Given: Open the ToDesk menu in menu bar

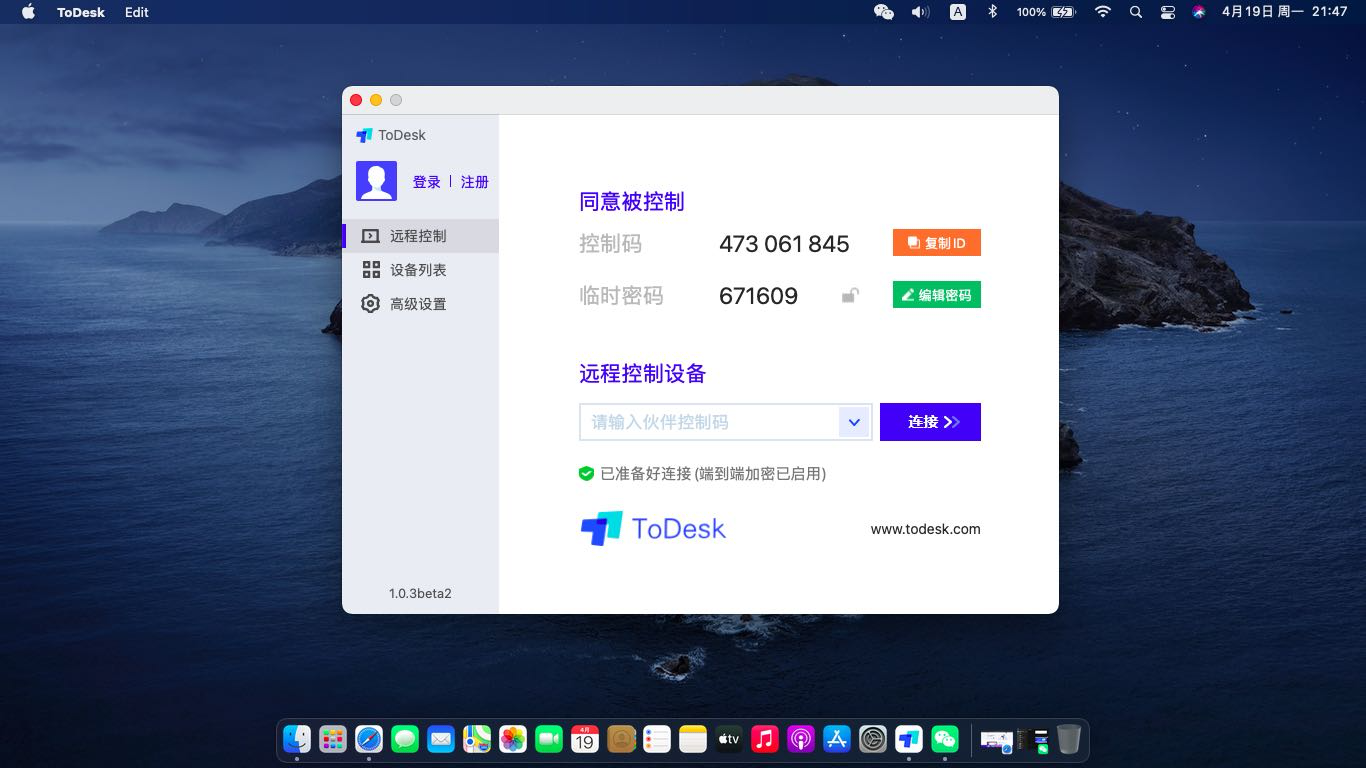Looking at the screenshot, I should click(81, 12).
